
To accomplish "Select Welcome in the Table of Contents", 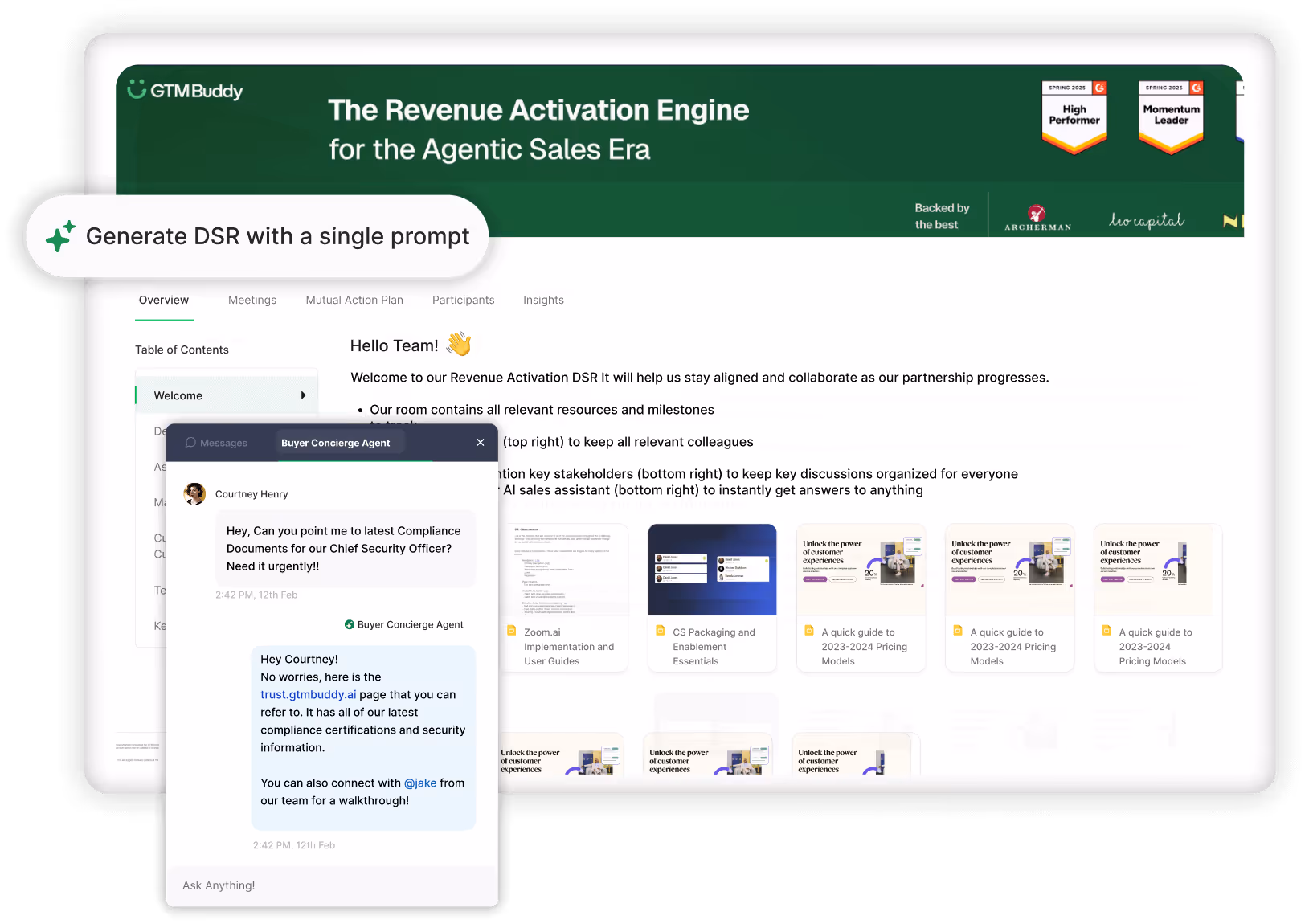I will click(x=227, y=395).
